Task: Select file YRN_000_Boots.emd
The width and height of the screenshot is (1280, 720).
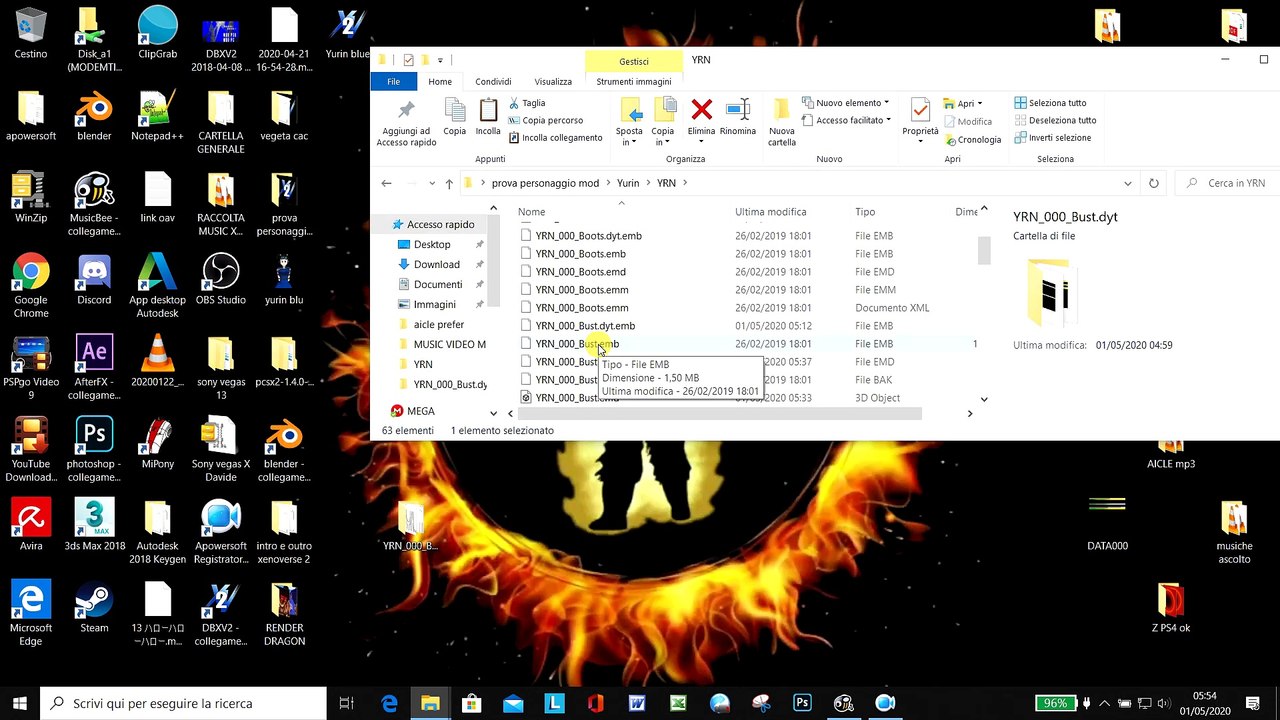Action: point(580,272)
